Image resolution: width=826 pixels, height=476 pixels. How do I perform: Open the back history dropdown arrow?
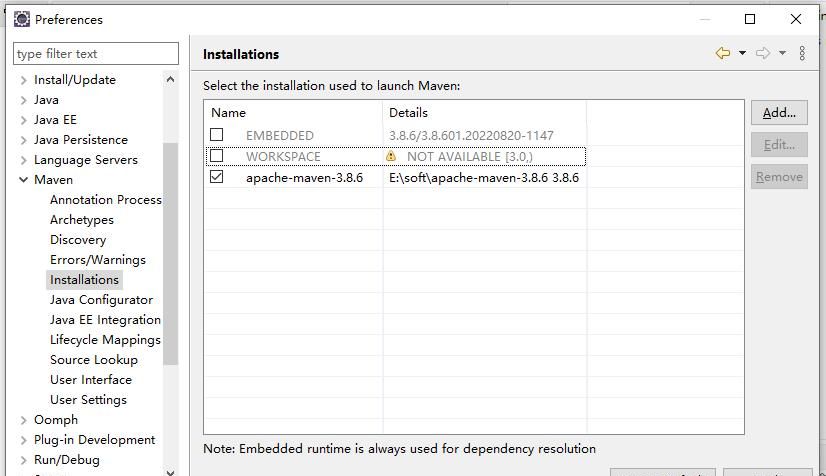[742, 53]
